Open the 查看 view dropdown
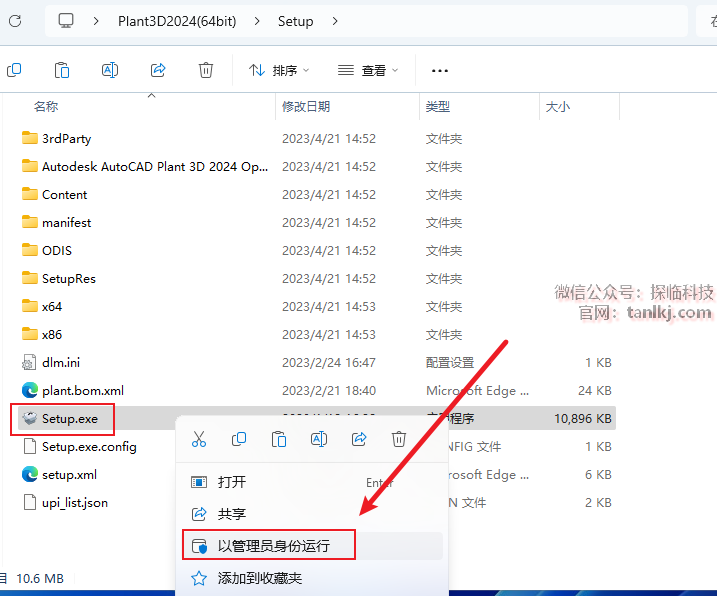 (x=368, y=70)
